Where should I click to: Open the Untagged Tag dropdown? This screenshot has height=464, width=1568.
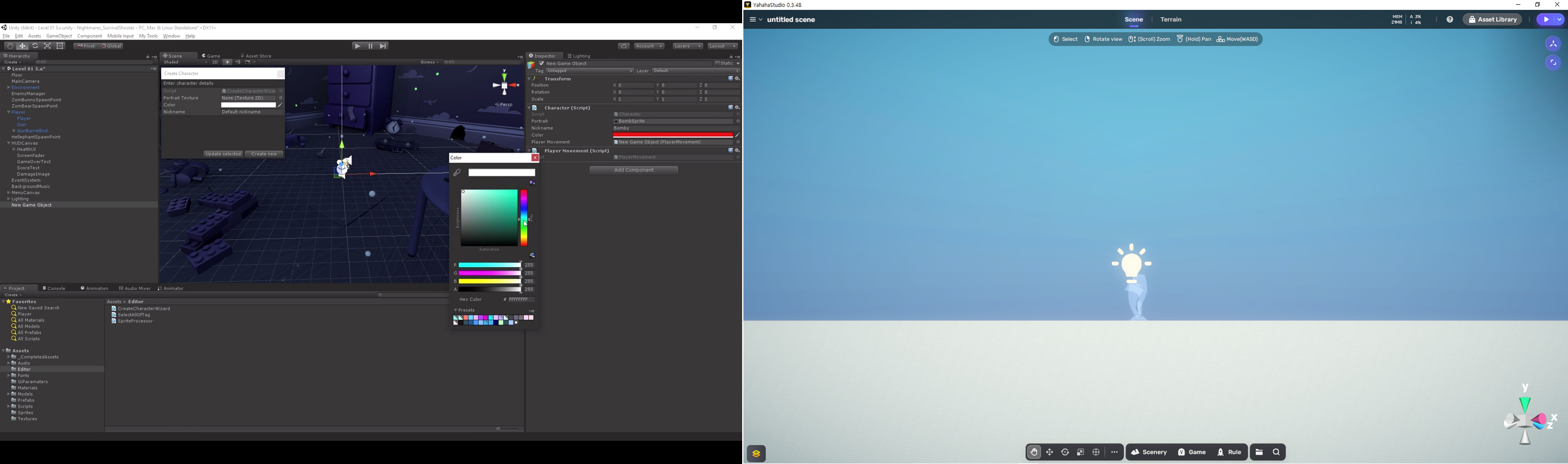point(589,71)
